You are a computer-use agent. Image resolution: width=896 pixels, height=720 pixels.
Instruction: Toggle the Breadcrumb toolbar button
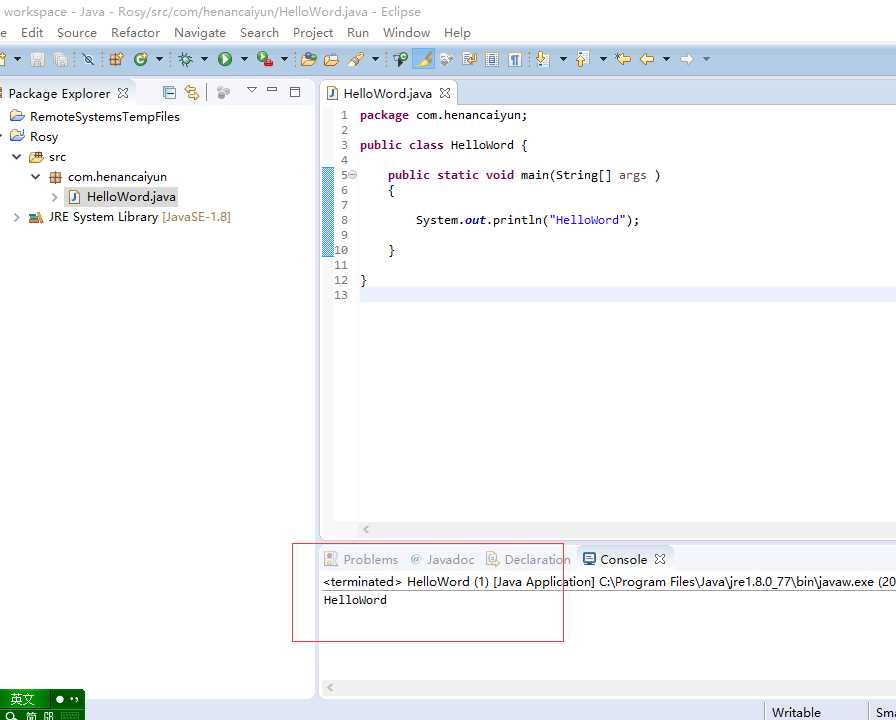click(x=400, y=59)
